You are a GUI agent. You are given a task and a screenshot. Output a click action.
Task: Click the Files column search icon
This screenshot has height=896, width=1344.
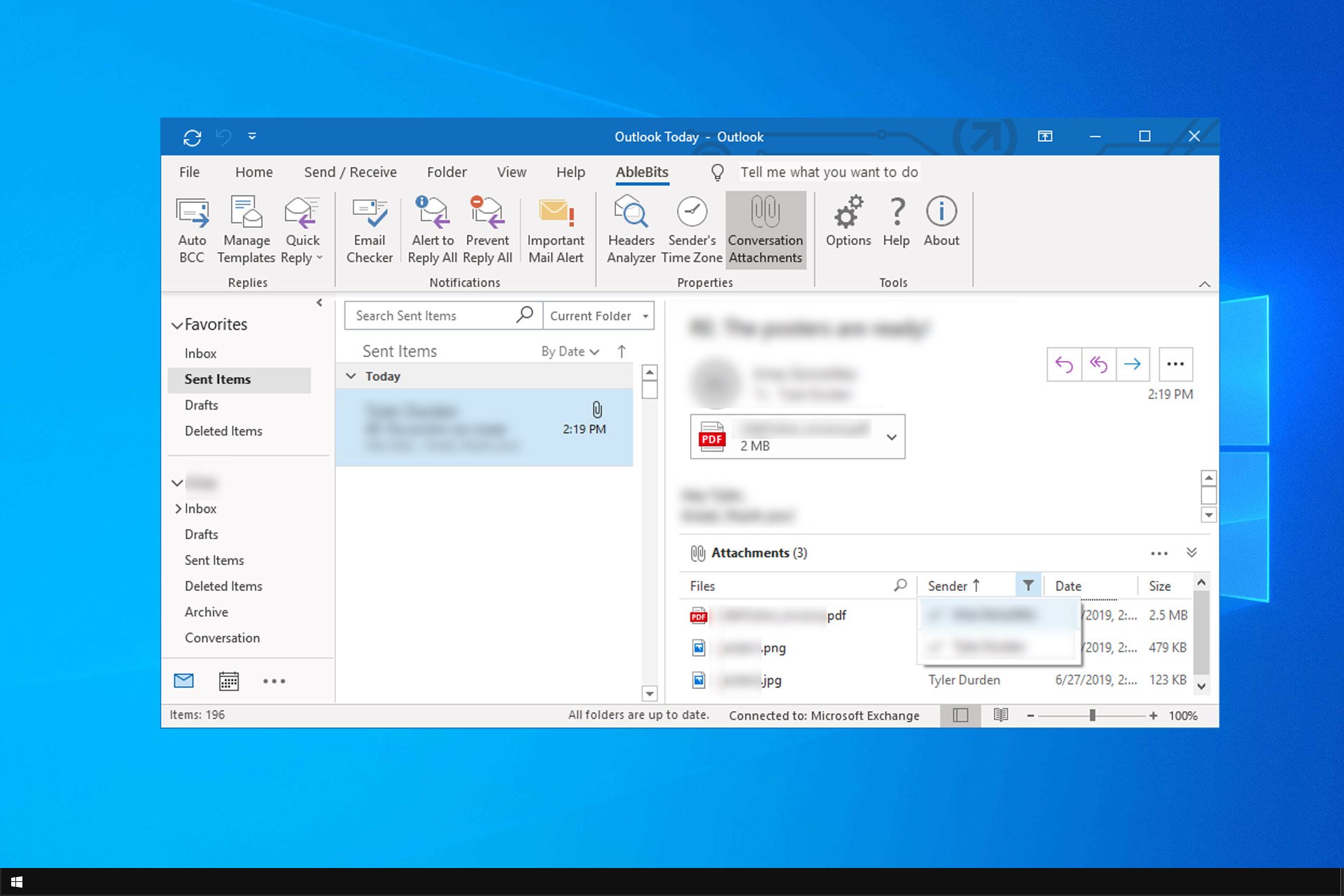pyautogui.click(x=901, y=585)
